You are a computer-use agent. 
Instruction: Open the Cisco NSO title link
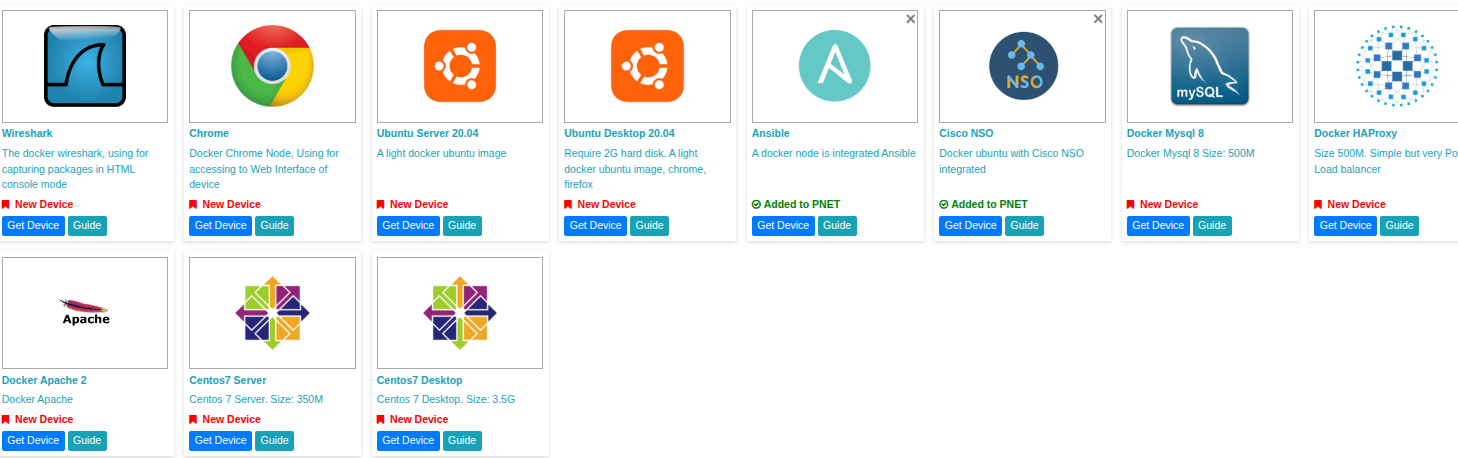click(966, 133)
